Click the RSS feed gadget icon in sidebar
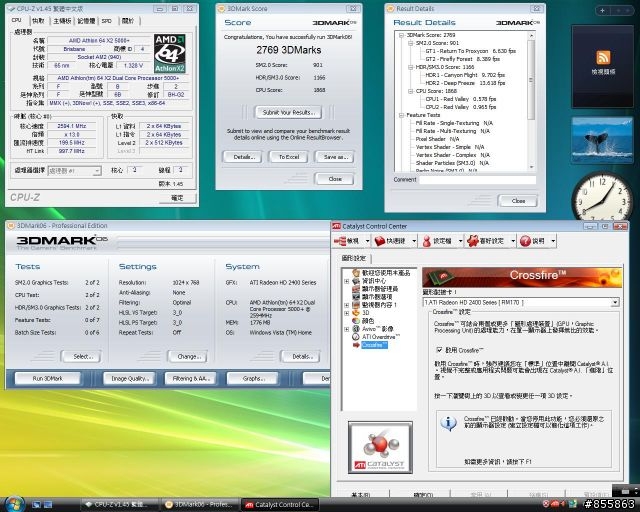This screenshot has height=512, width=640. click(x=603, y=58)
